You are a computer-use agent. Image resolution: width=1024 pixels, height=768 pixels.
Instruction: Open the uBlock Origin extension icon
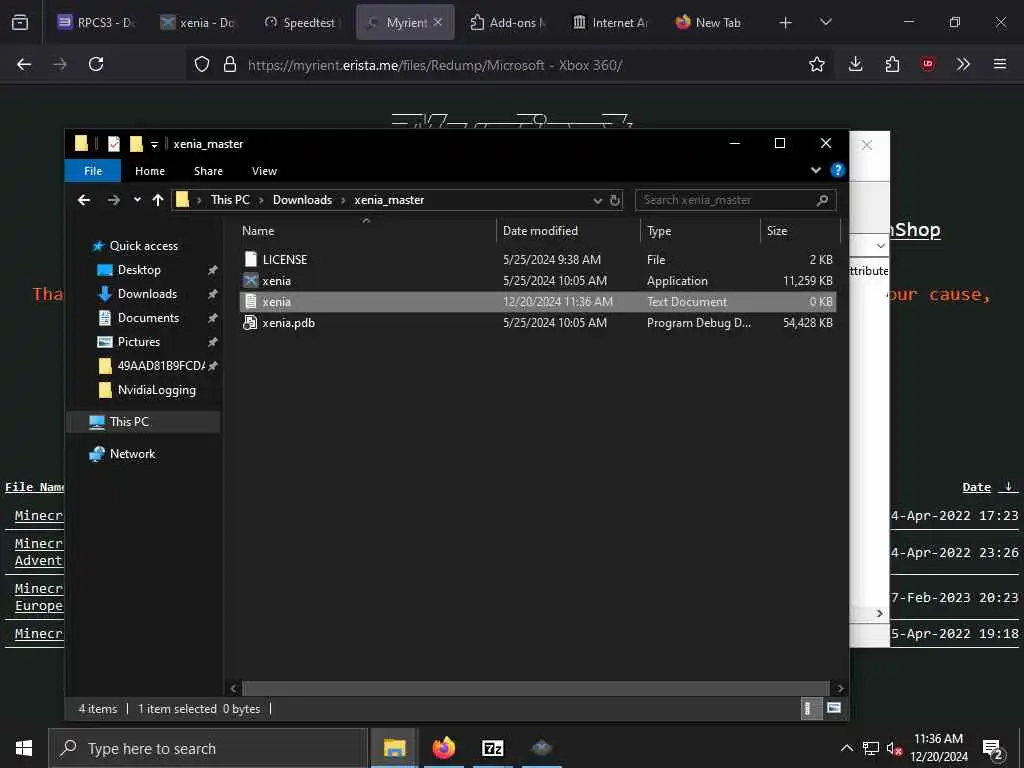928,64
